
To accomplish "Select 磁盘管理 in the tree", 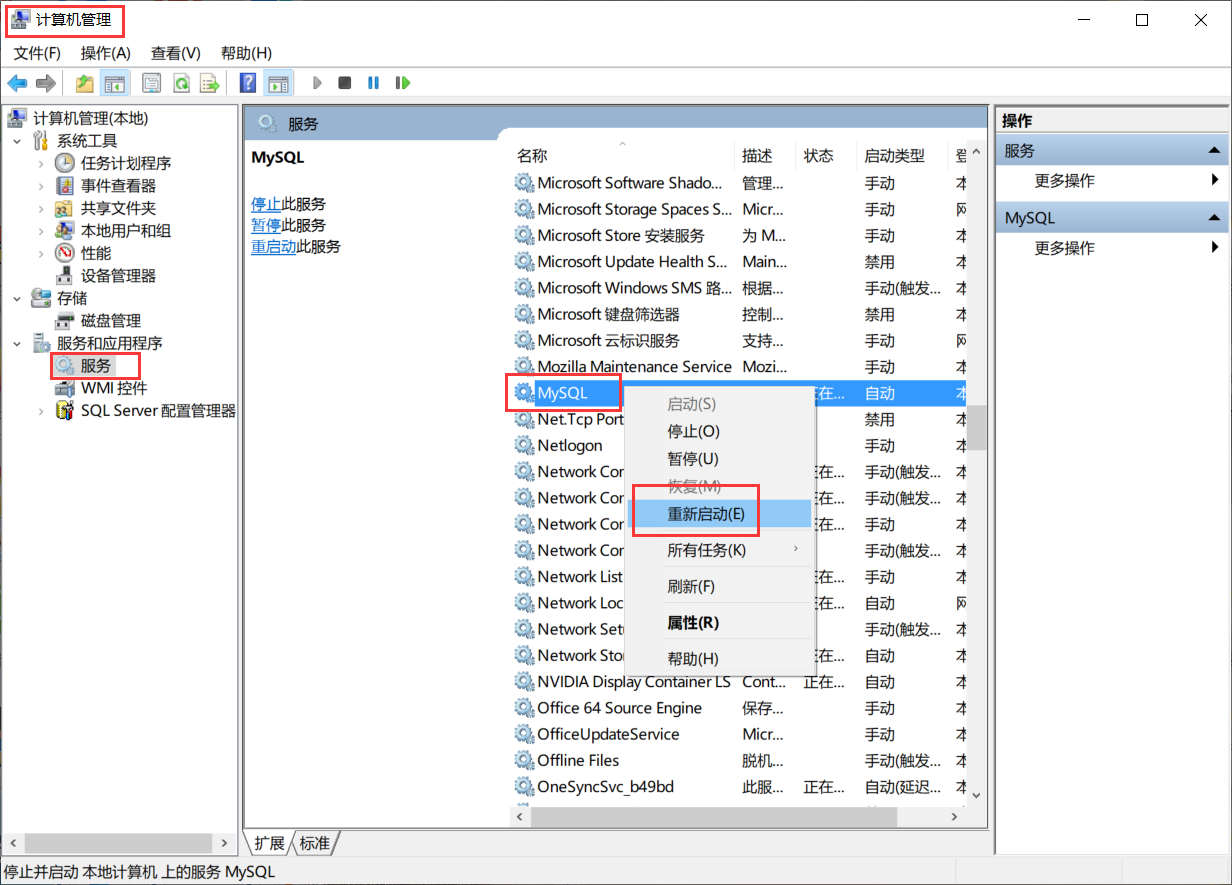I will pos(111,321).
